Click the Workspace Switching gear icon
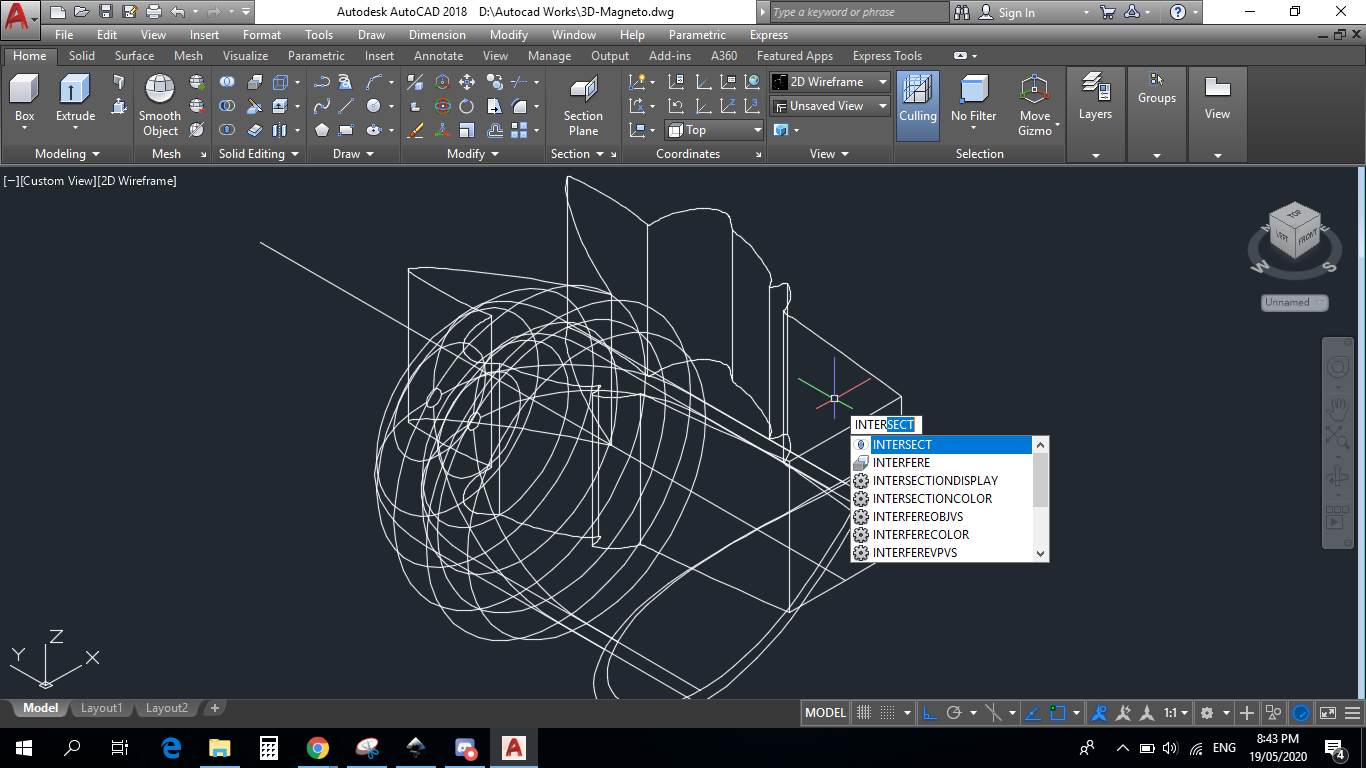This screenshot has height=768, width=1366. coord(1207,713)
